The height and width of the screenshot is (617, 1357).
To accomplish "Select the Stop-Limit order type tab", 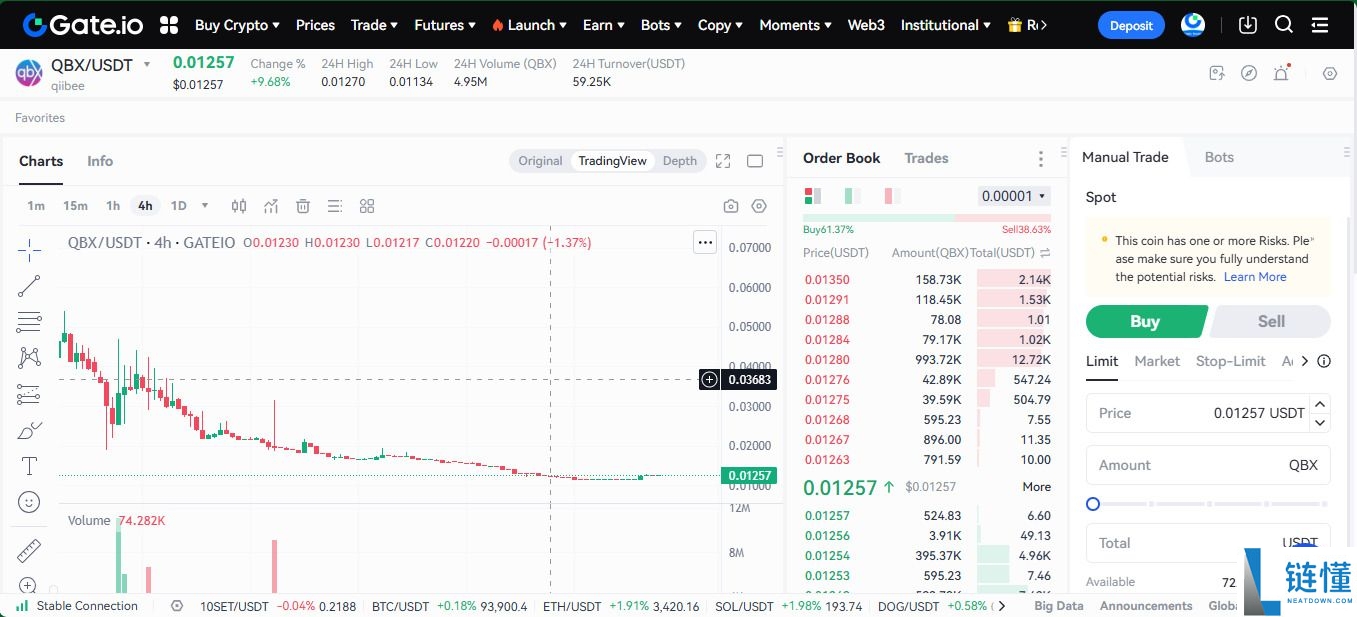I will click(1231, 361).
